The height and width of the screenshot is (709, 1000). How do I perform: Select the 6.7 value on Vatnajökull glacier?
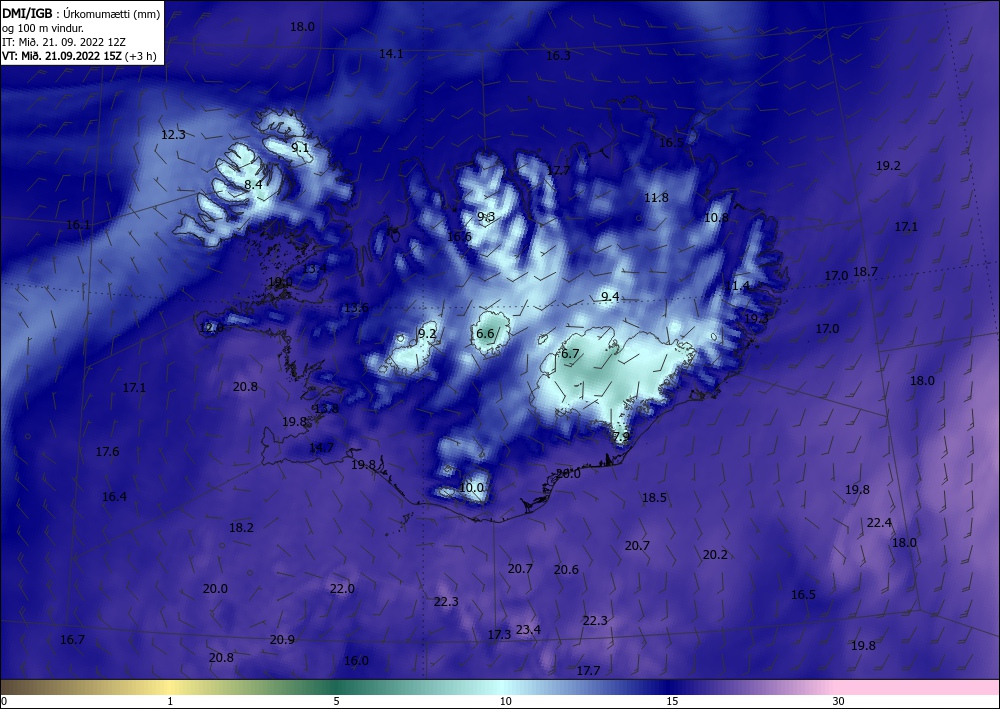click(570, 353)
